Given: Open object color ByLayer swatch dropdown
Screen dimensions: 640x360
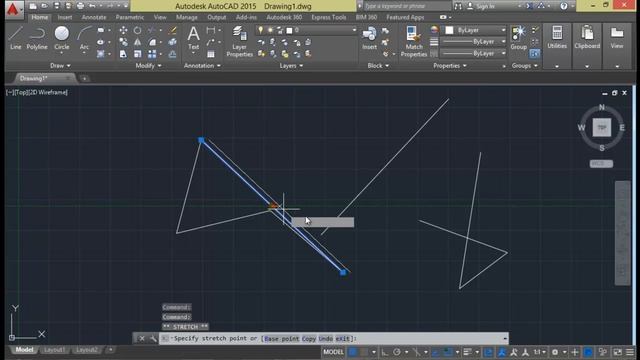Looking at the screenshot, I should pyautogui.click(x=473, y=30).
